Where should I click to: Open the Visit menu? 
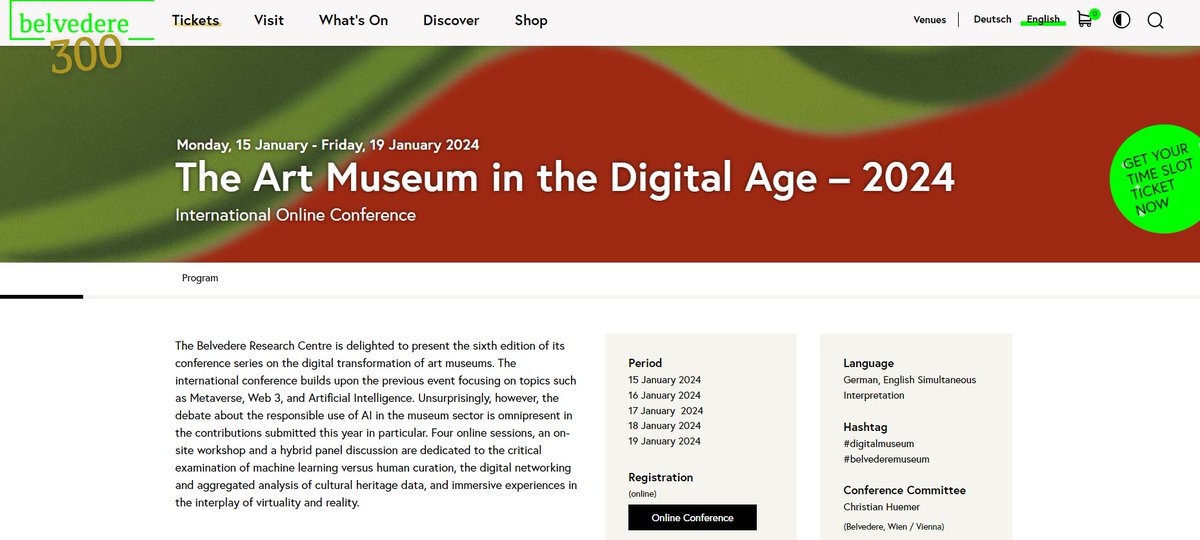(x=269, y=20)
